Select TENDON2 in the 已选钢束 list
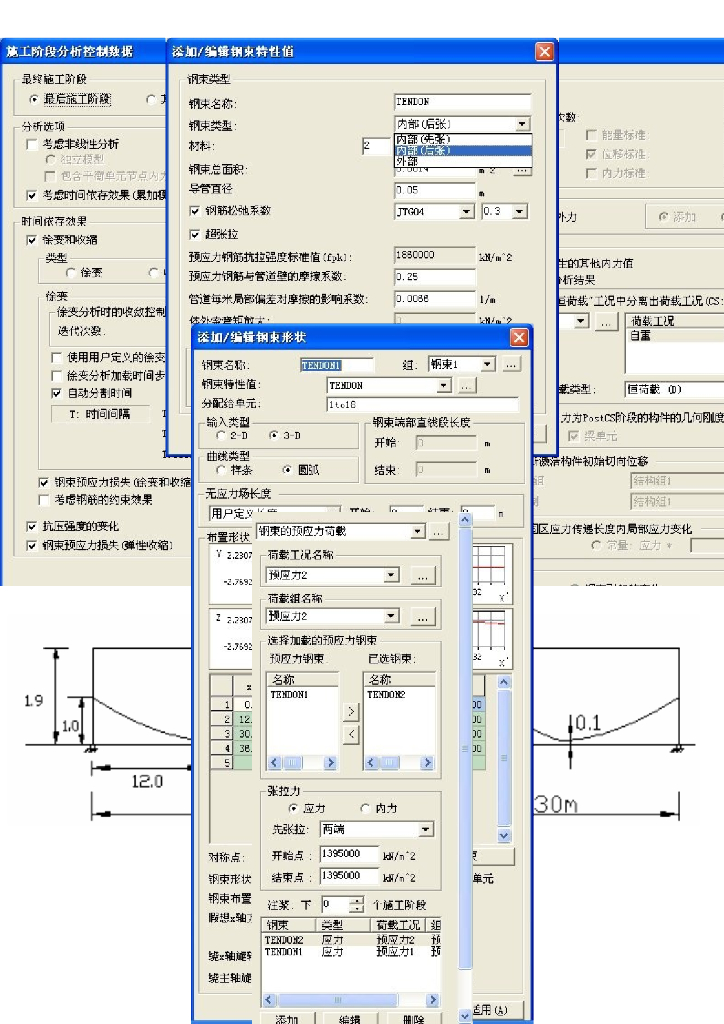The width and height of the screenshot is (724, 1024). tap(386, 695)
